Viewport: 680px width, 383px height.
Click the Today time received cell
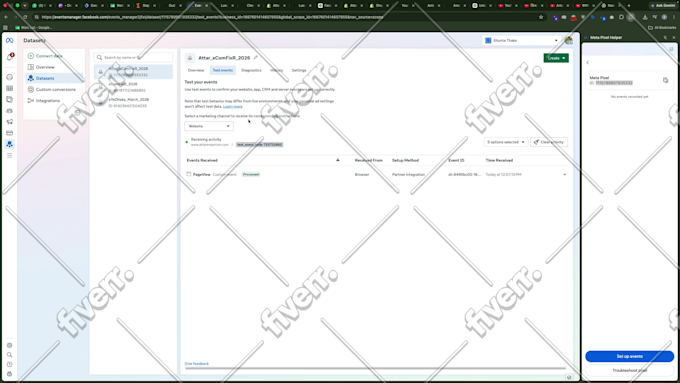[503, 174]
